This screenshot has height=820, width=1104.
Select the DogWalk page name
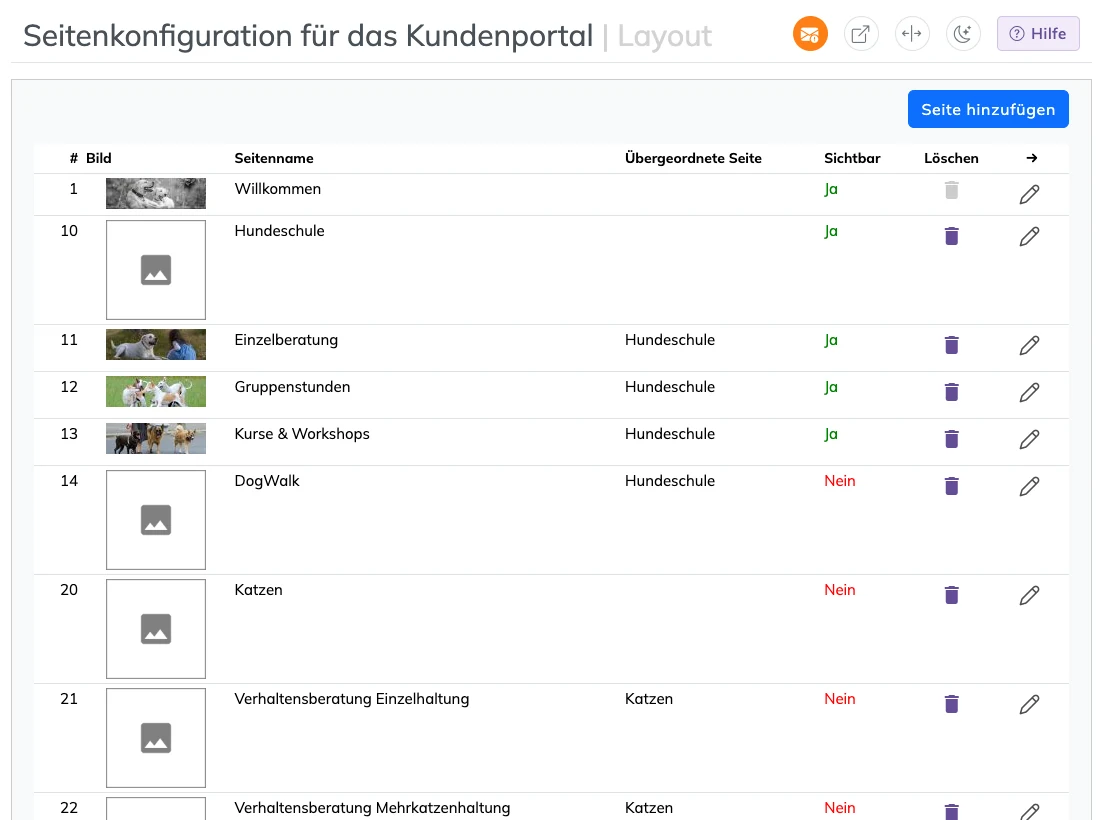(x=267, y=481)
